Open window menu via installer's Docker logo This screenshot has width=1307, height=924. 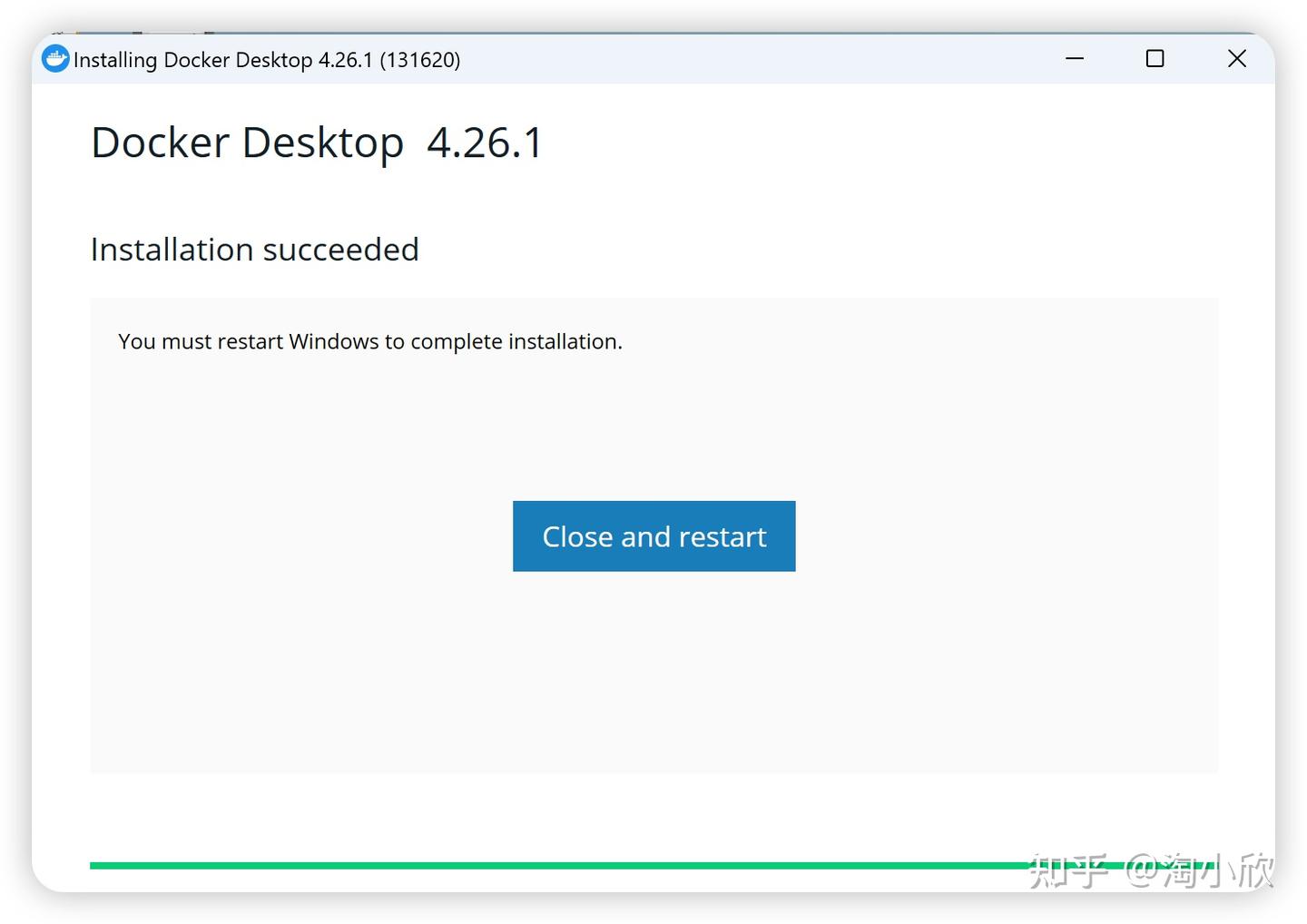tap(54, 58)
